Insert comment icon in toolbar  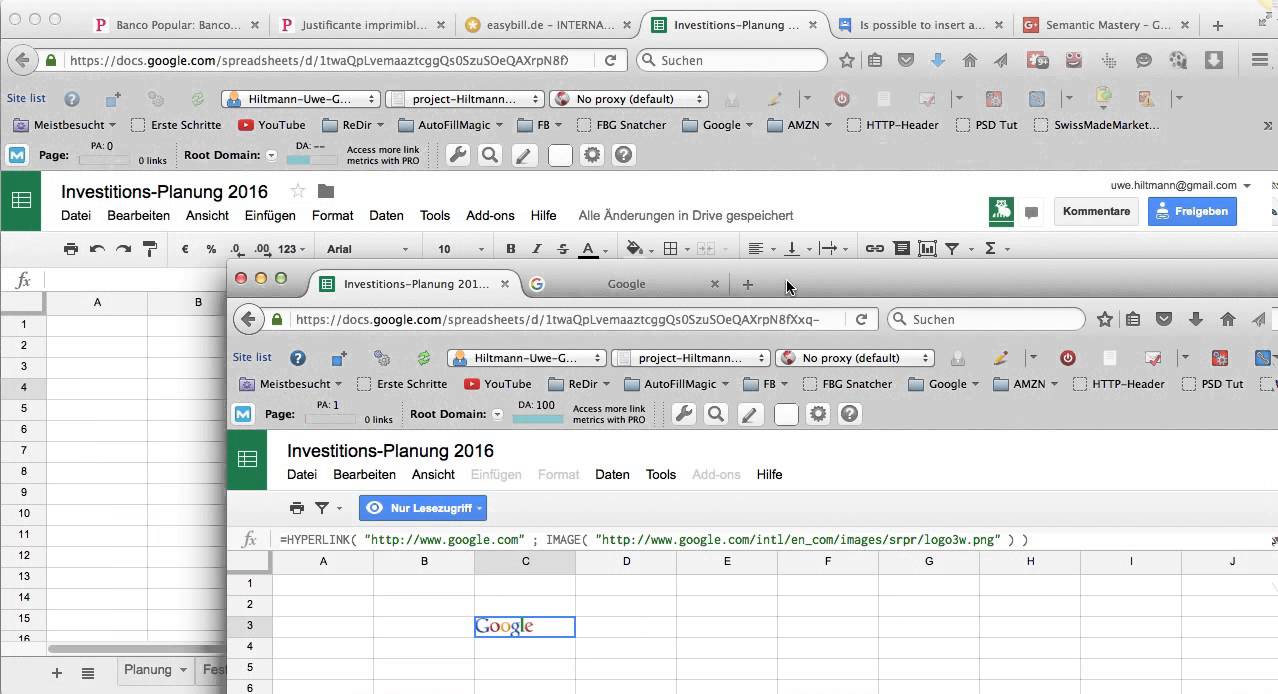click(901, 249)
